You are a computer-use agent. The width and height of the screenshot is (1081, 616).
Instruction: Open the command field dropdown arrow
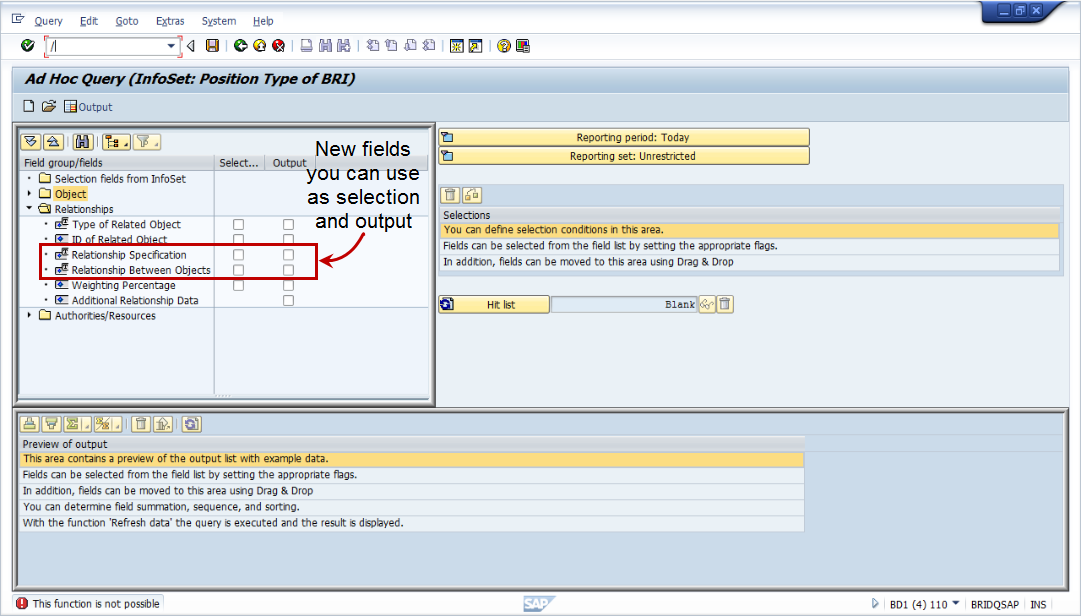point(171,46)
